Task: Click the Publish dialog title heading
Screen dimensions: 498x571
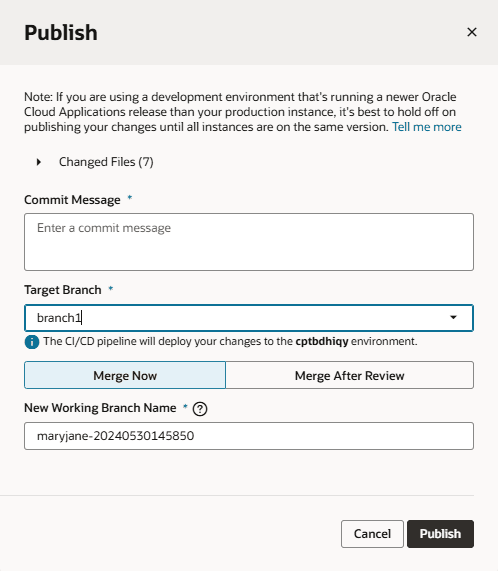Action: (61, 33)
